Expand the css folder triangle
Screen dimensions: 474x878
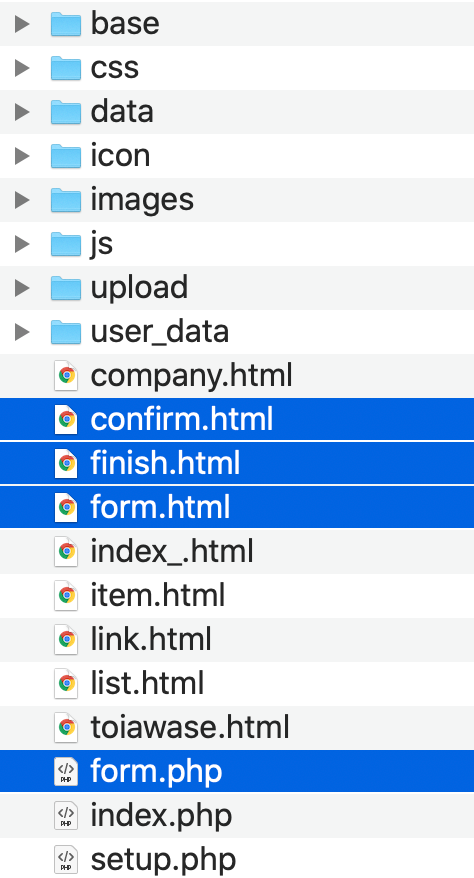pyautogui.click(x=21, y=68)
